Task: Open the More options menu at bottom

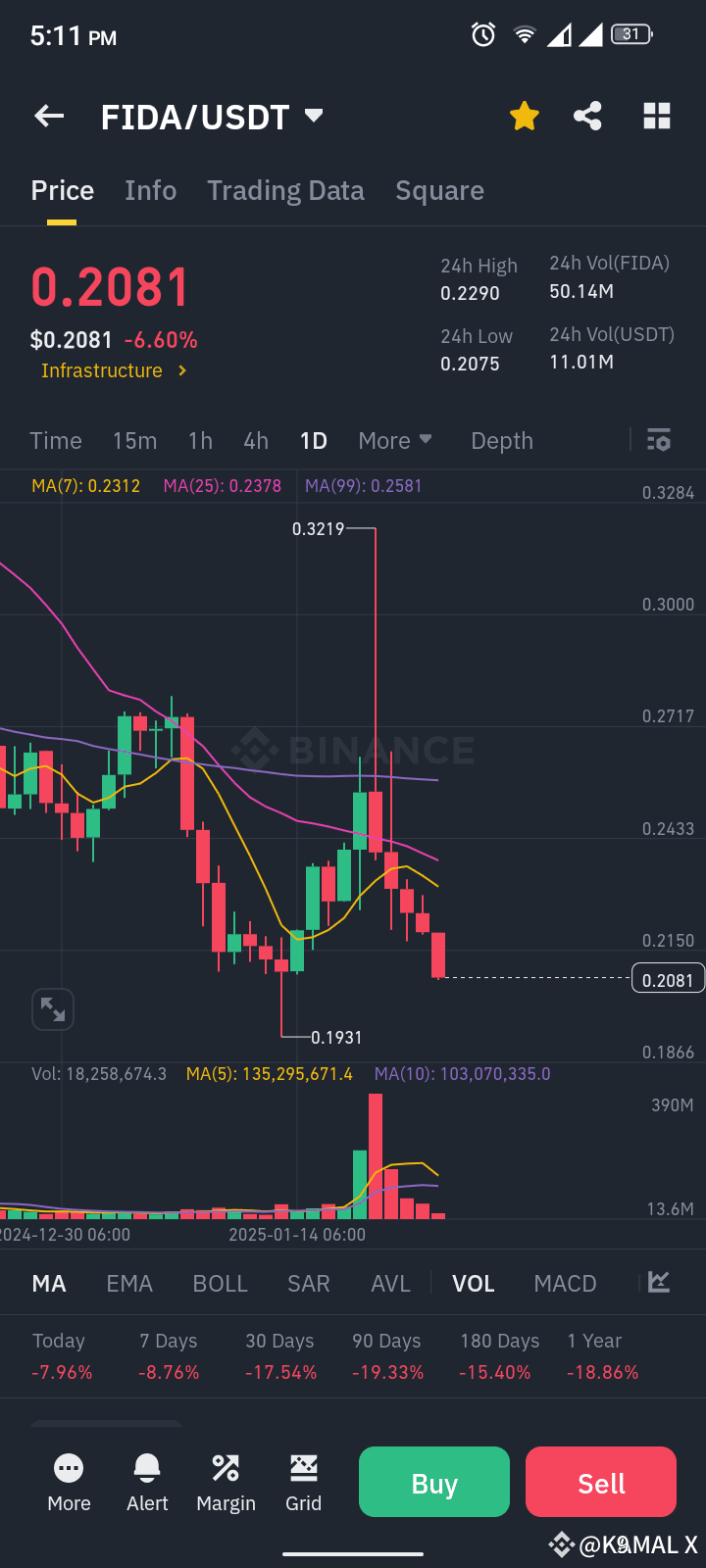Action: [68, 1482]
